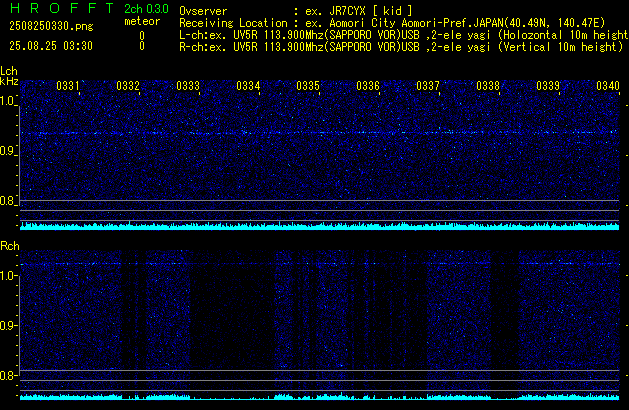Click the 0.8 frequency label in Rch

(7, 375)
